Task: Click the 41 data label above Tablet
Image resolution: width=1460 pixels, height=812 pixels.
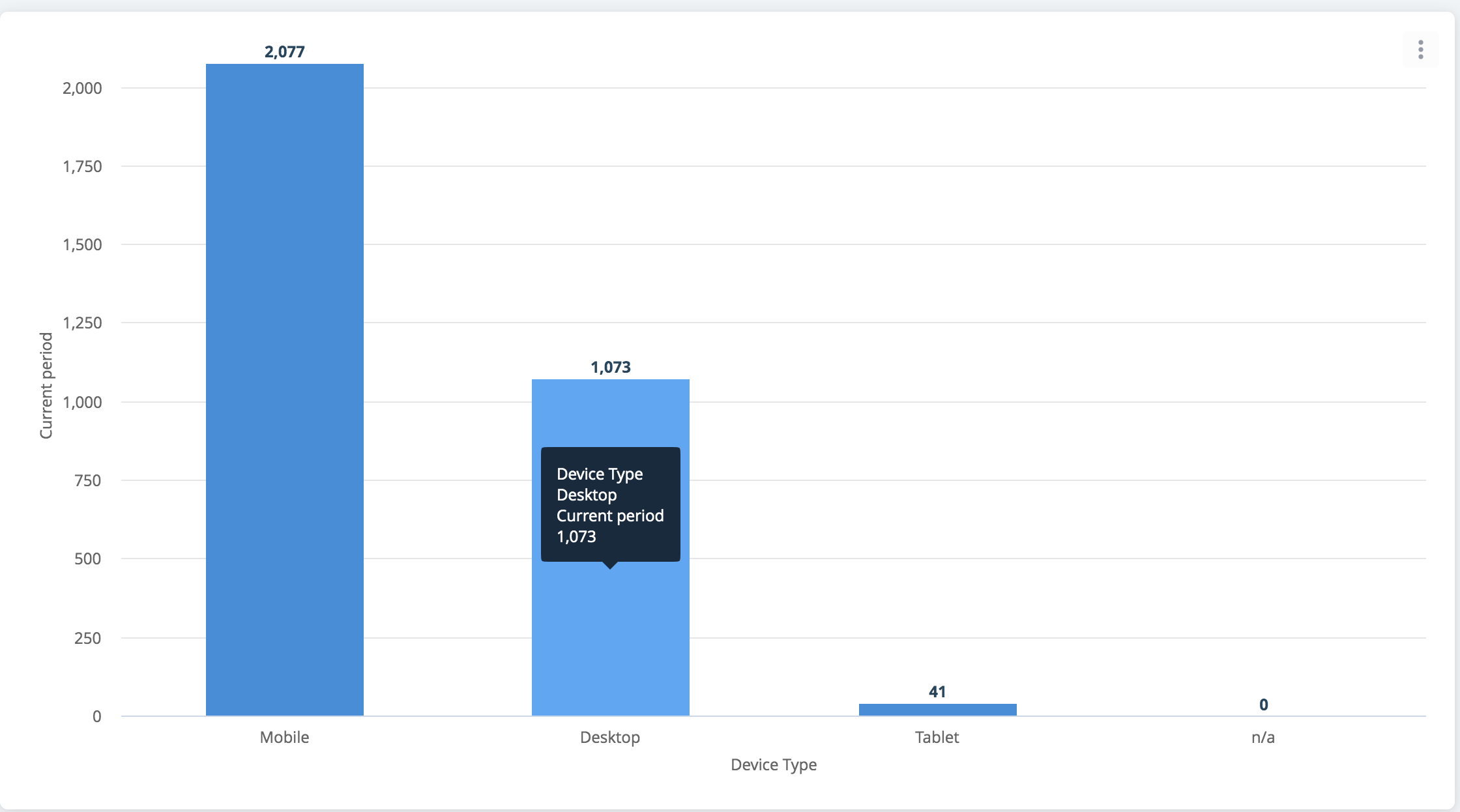Action: point(937,691)
